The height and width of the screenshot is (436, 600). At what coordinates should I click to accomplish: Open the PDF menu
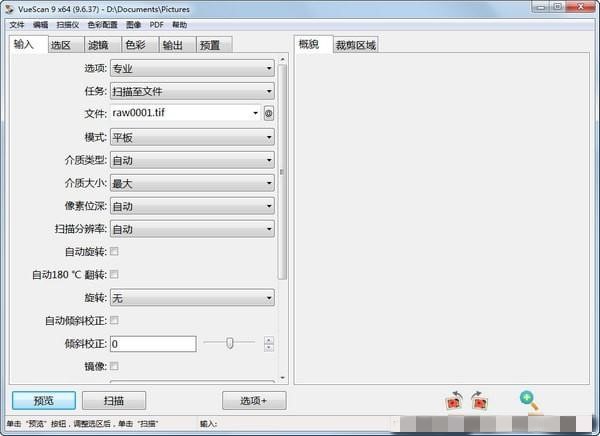(x=157, y=25)
